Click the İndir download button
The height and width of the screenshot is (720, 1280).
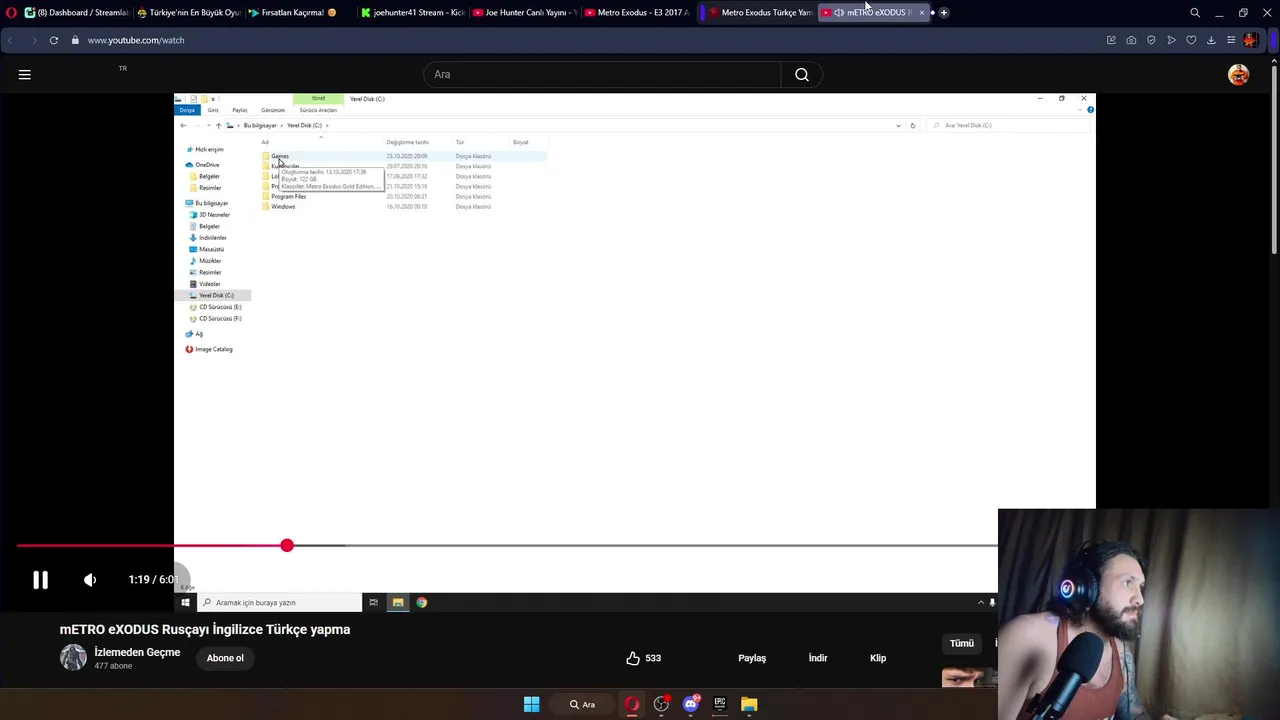[x=818, y=658]
